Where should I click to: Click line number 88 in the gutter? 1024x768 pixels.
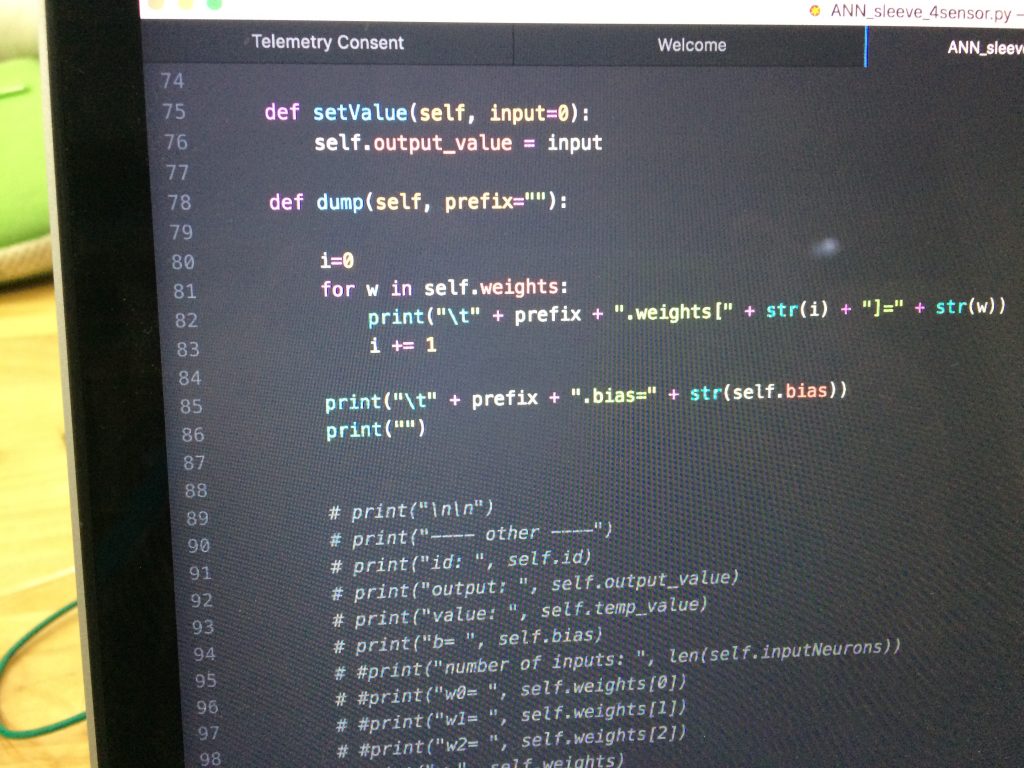click(196, 490)
